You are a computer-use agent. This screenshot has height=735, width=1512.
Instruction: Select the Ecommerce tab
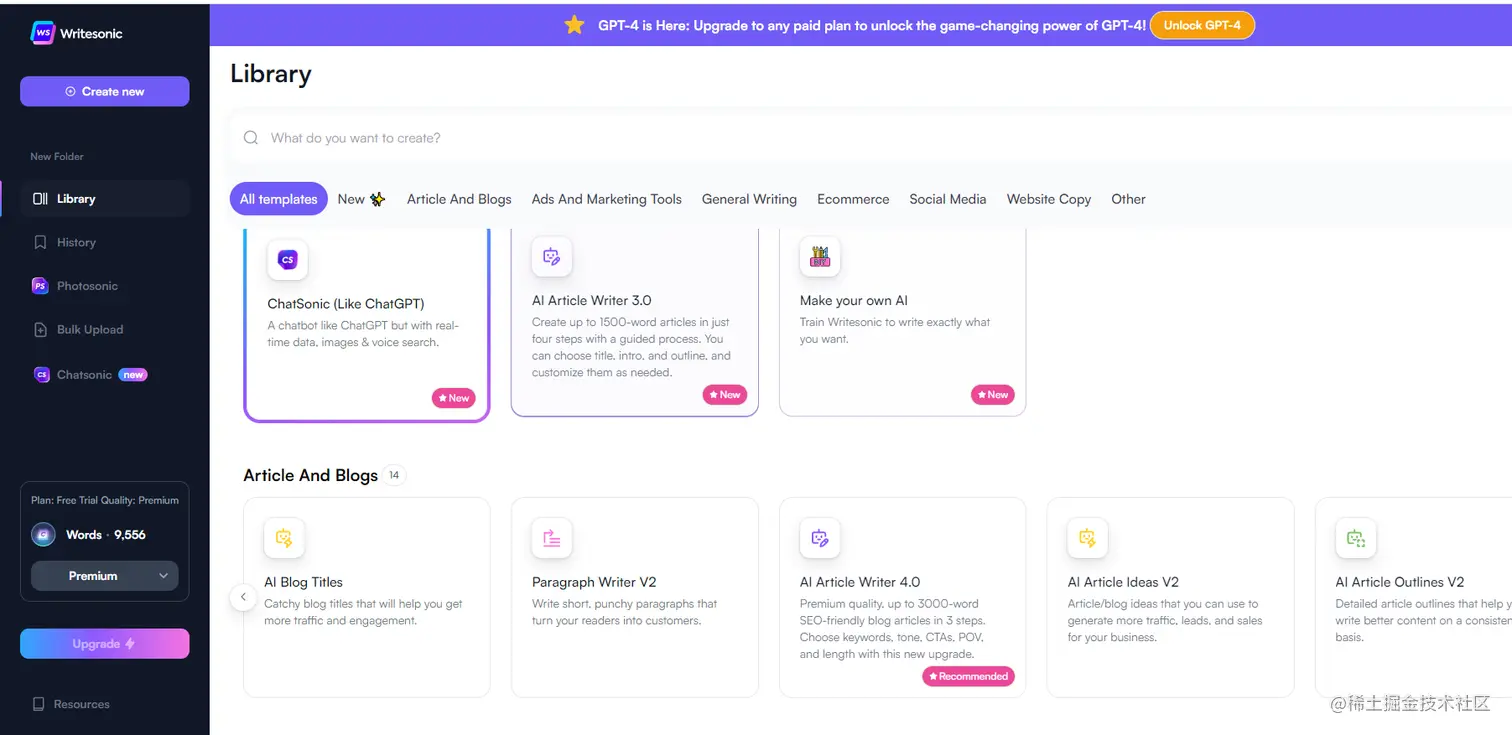pyautogui.click(x=853, y=199)
